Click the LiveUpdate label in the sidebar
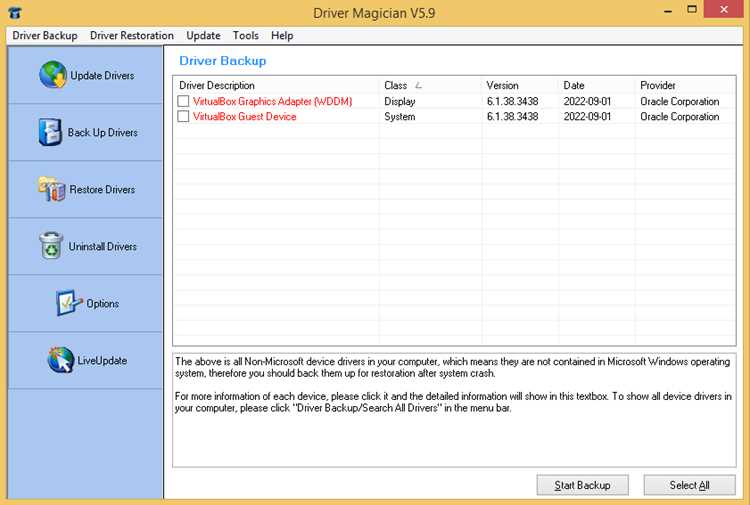 (x=102, y=361)
